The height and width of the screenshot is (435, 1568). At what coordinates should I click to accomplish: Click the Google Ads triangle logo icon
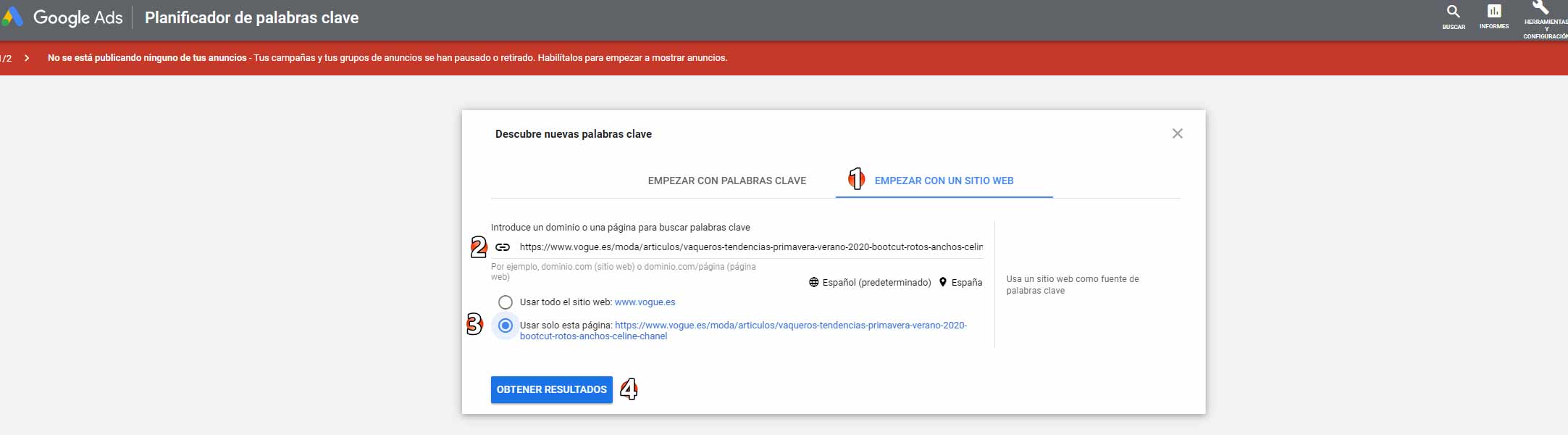click(12, 17)
